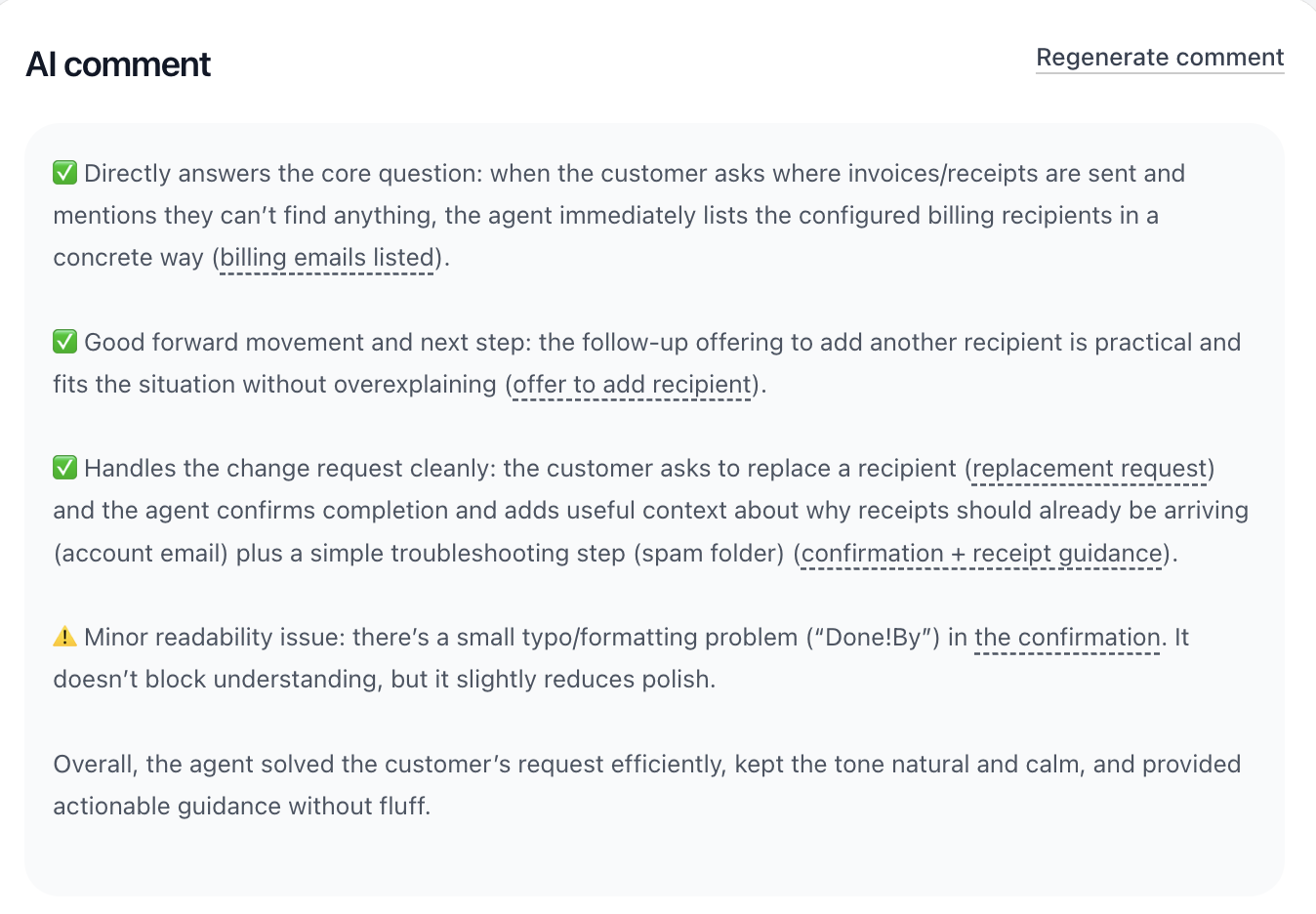Click the yellow warning icon
1316x914 pixels.
click(x=64, y=637)
